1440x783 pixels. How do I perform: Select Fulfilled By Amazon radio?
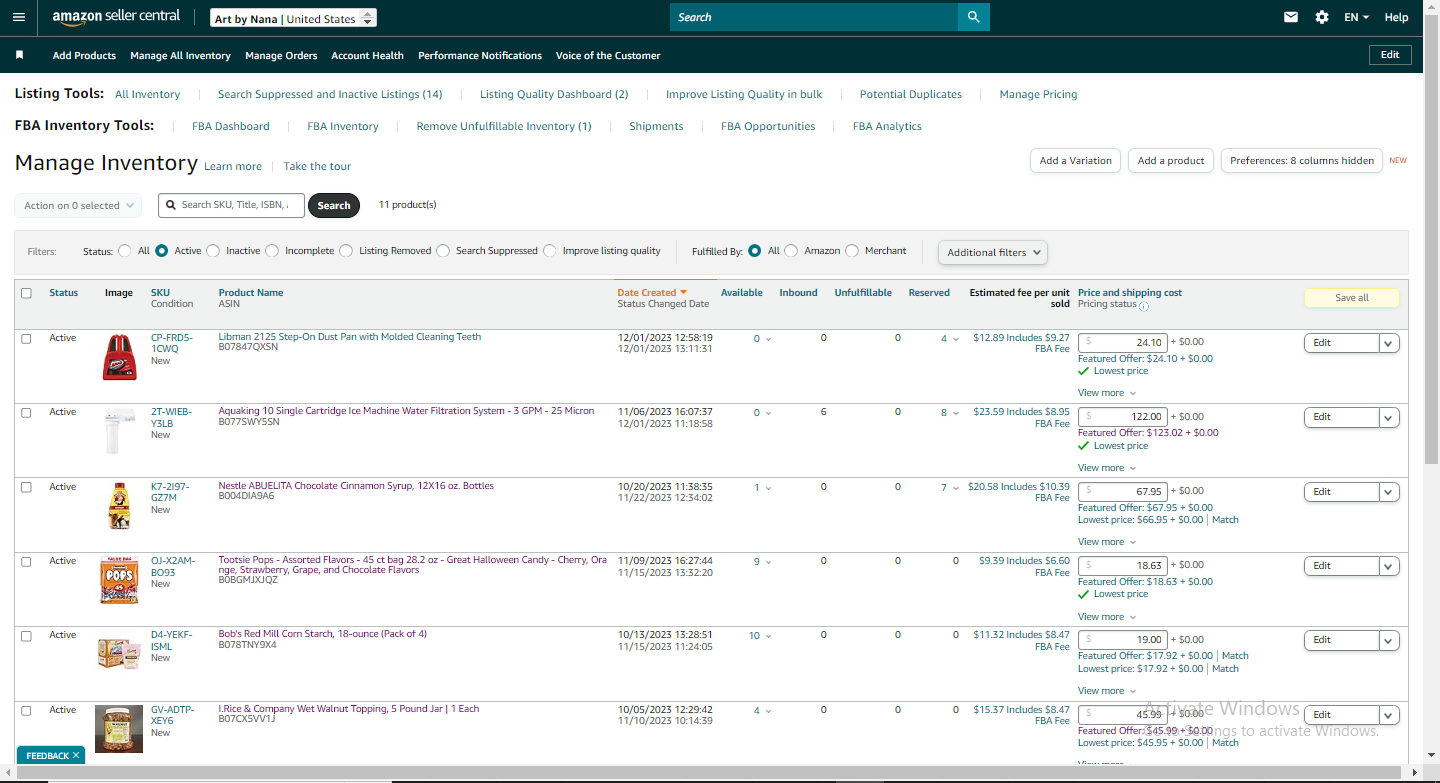(791, 251)
